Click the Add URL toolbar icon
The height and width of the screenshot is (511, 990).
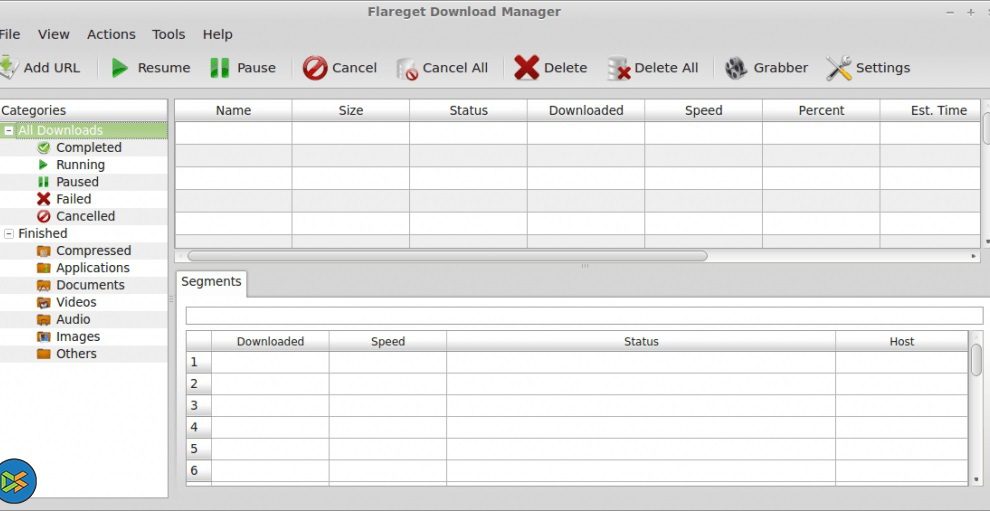tap(8, 68)
